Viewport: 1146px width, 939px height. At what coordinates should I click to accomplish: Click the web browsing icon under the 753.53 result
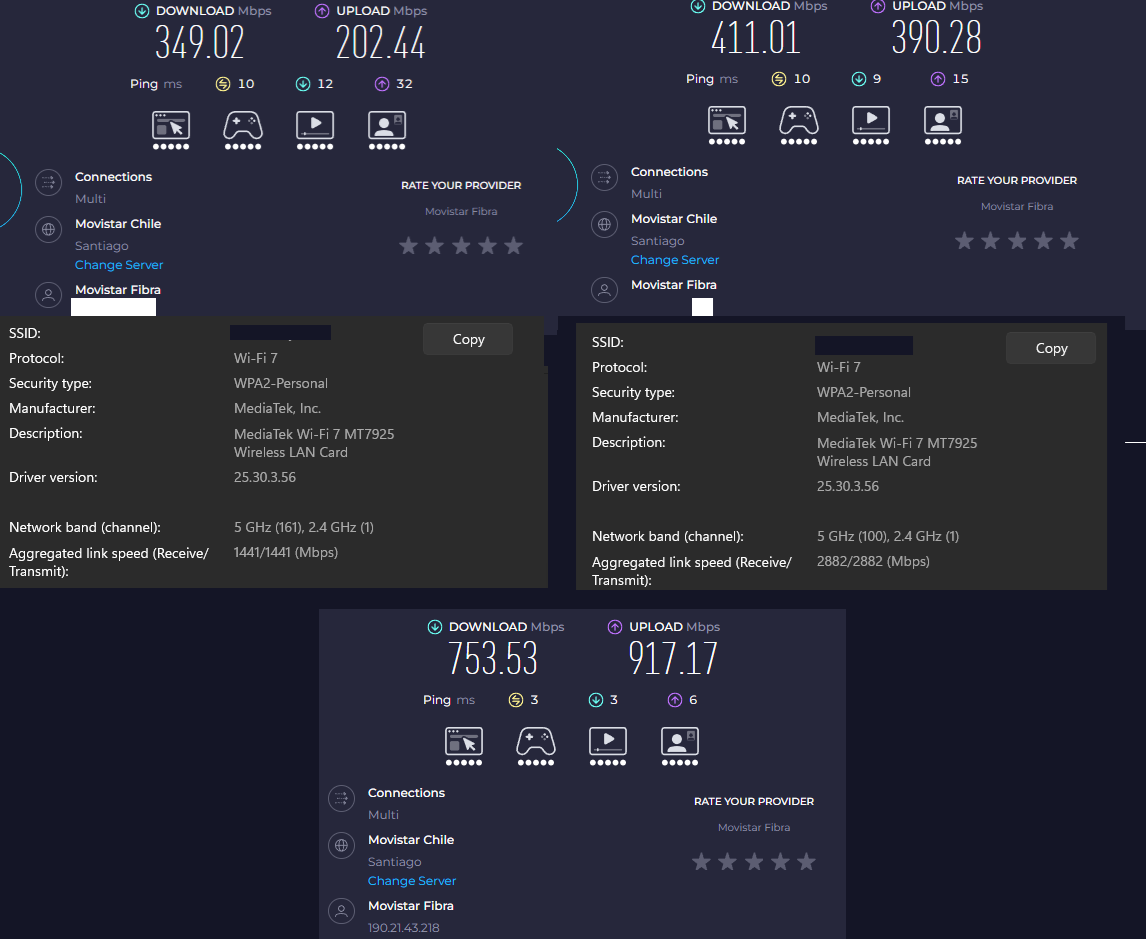point(464,741)
